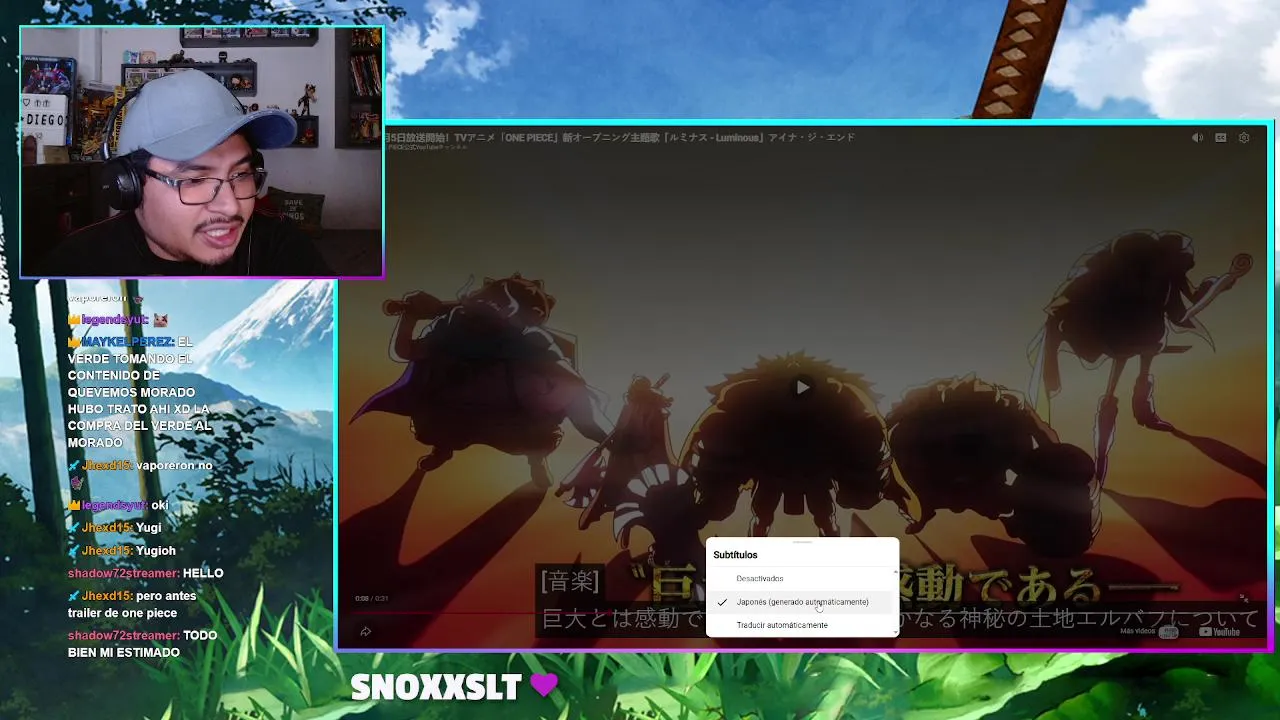Mute the video with the speaker icon
Viewport: 1280px width, 720px height.
pyautogui.click(x=1197, y=138)
